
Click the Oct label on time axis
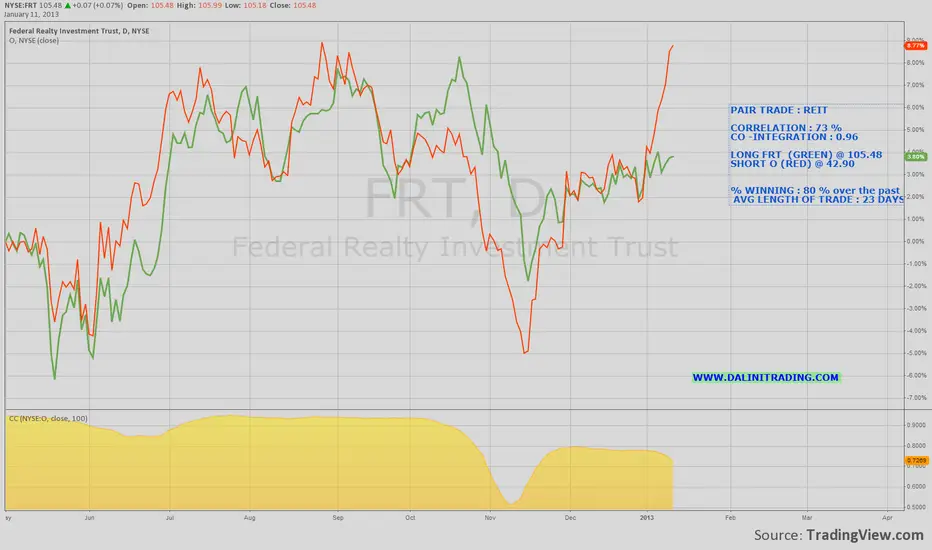pos(410,518)
